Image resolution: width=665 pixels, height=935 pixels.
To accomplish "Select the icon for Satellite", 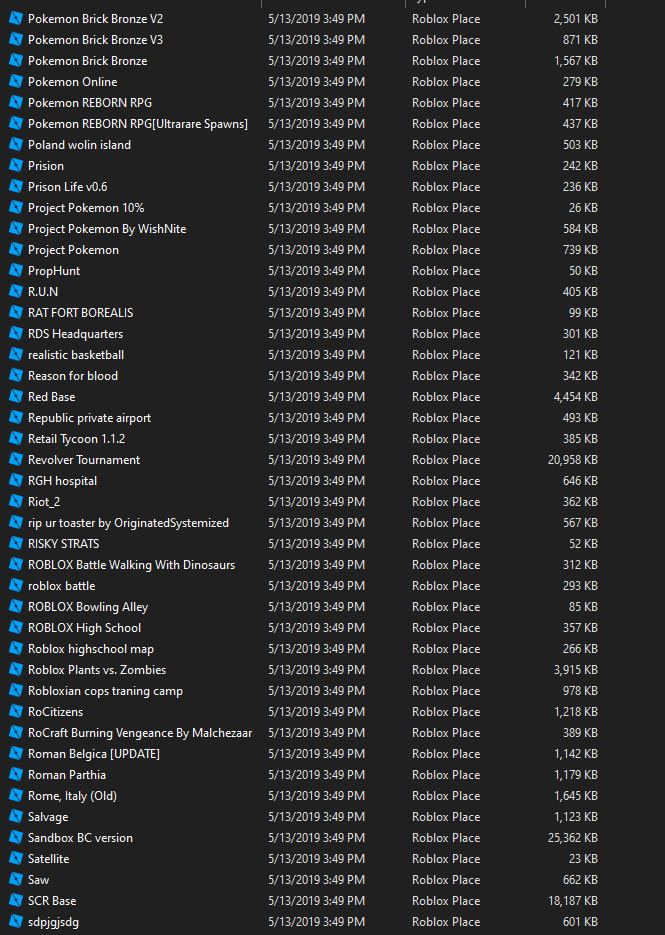I will click(16, 859).
